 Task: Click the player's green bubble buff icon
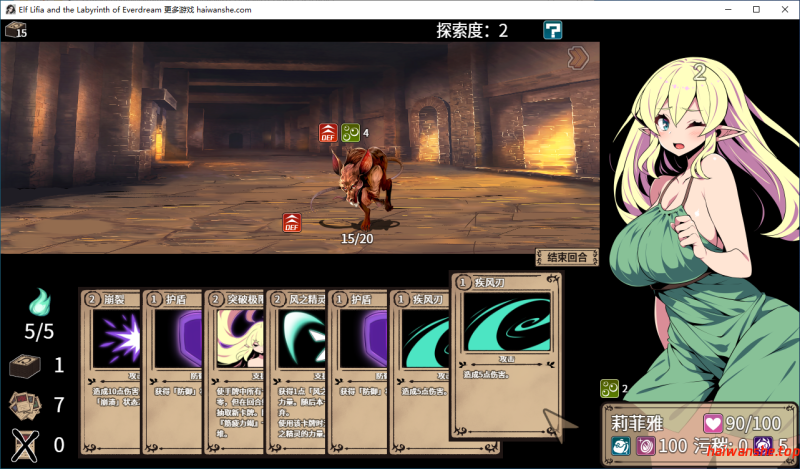609,389
